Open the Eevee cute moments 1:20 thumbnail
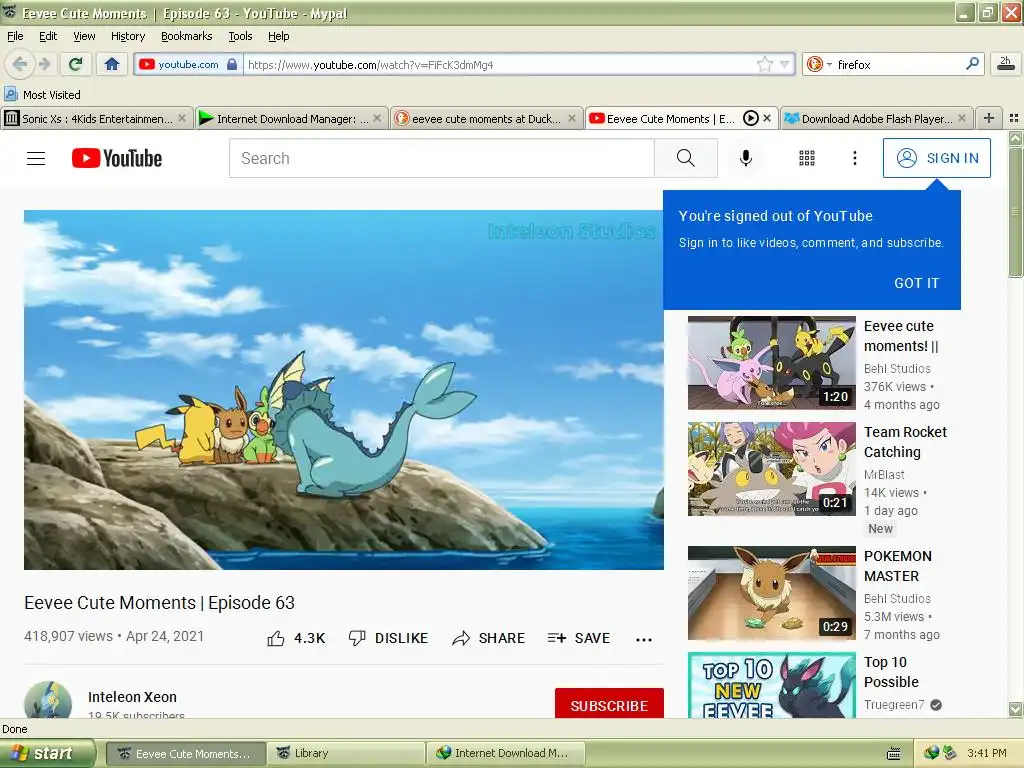 (x=771, y=362)
